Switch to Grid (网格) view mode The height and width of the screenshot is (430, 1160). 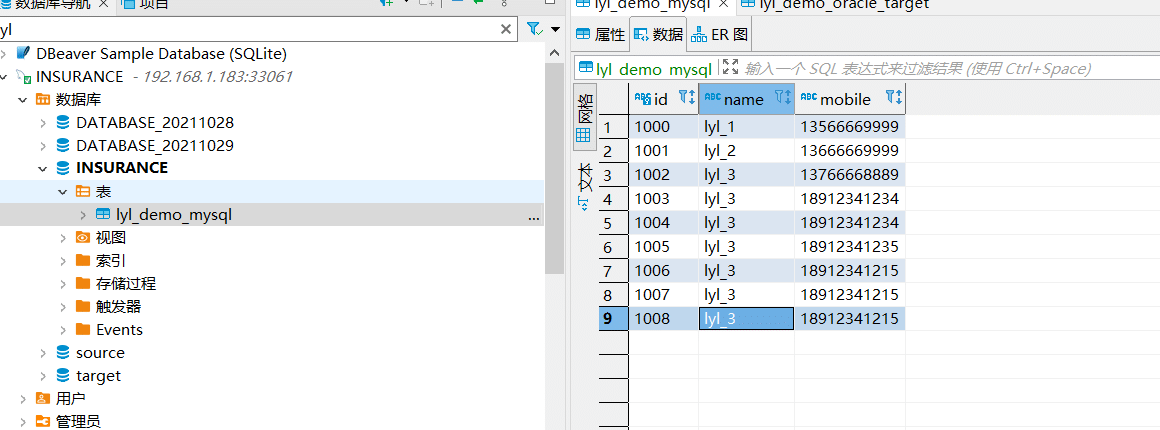[584, 120]
